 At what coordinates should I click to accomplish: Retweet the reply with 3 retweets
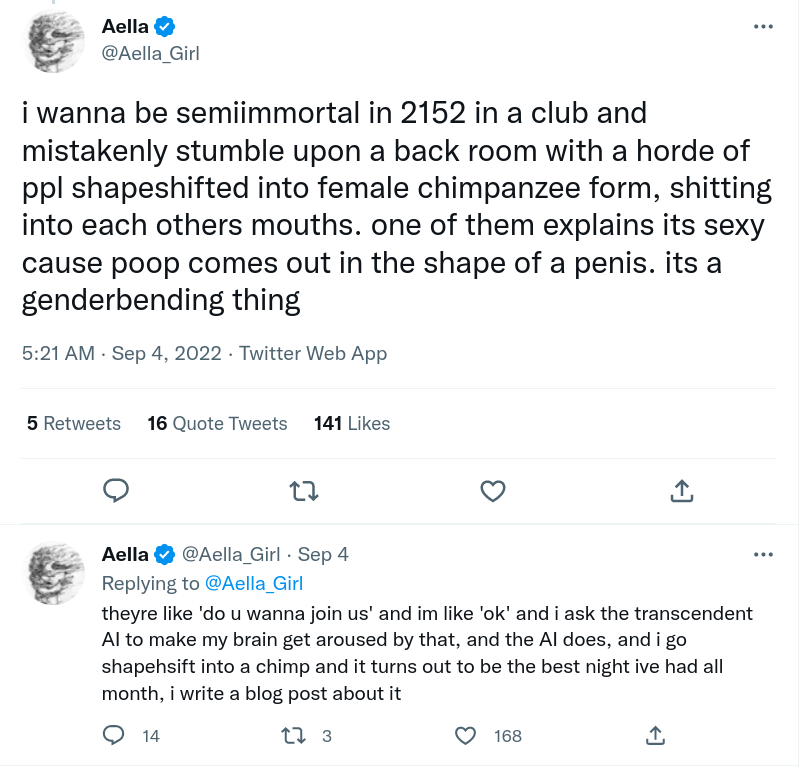pyautogui.click(x=294, y=736)
